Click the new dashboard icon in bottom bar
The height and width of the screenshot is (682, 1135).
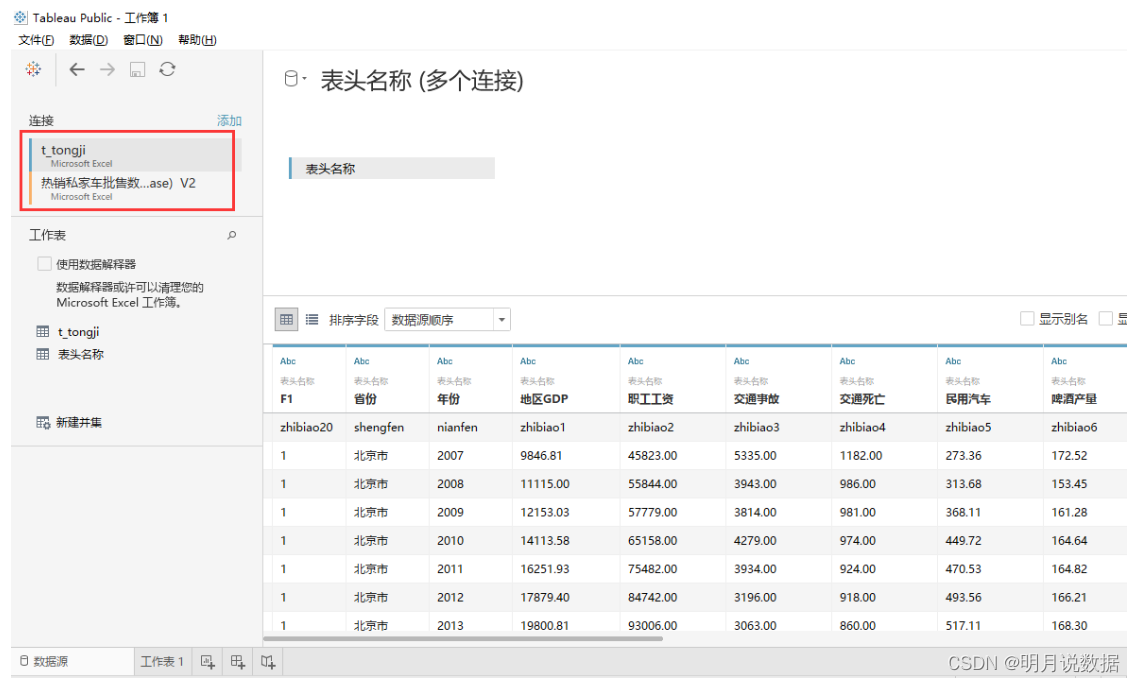coord(237,662)
